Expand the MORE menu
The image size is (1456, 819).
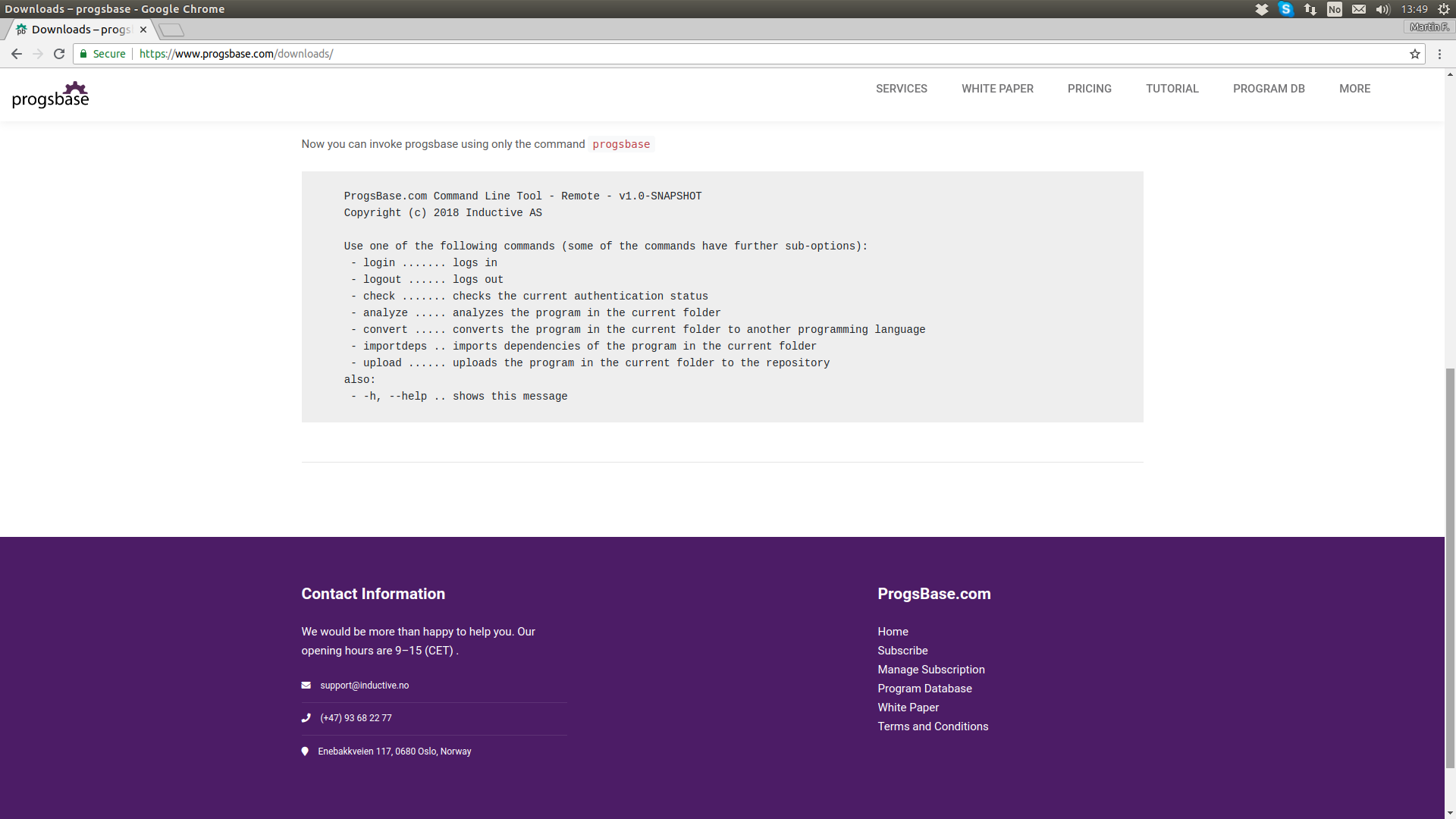1354,89
